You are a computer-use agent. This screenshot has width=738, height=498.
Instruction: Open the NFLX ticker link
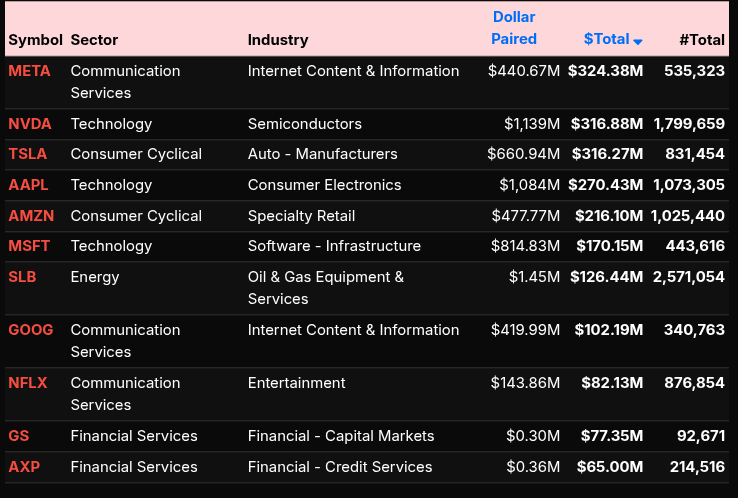[x=28, y=383]
